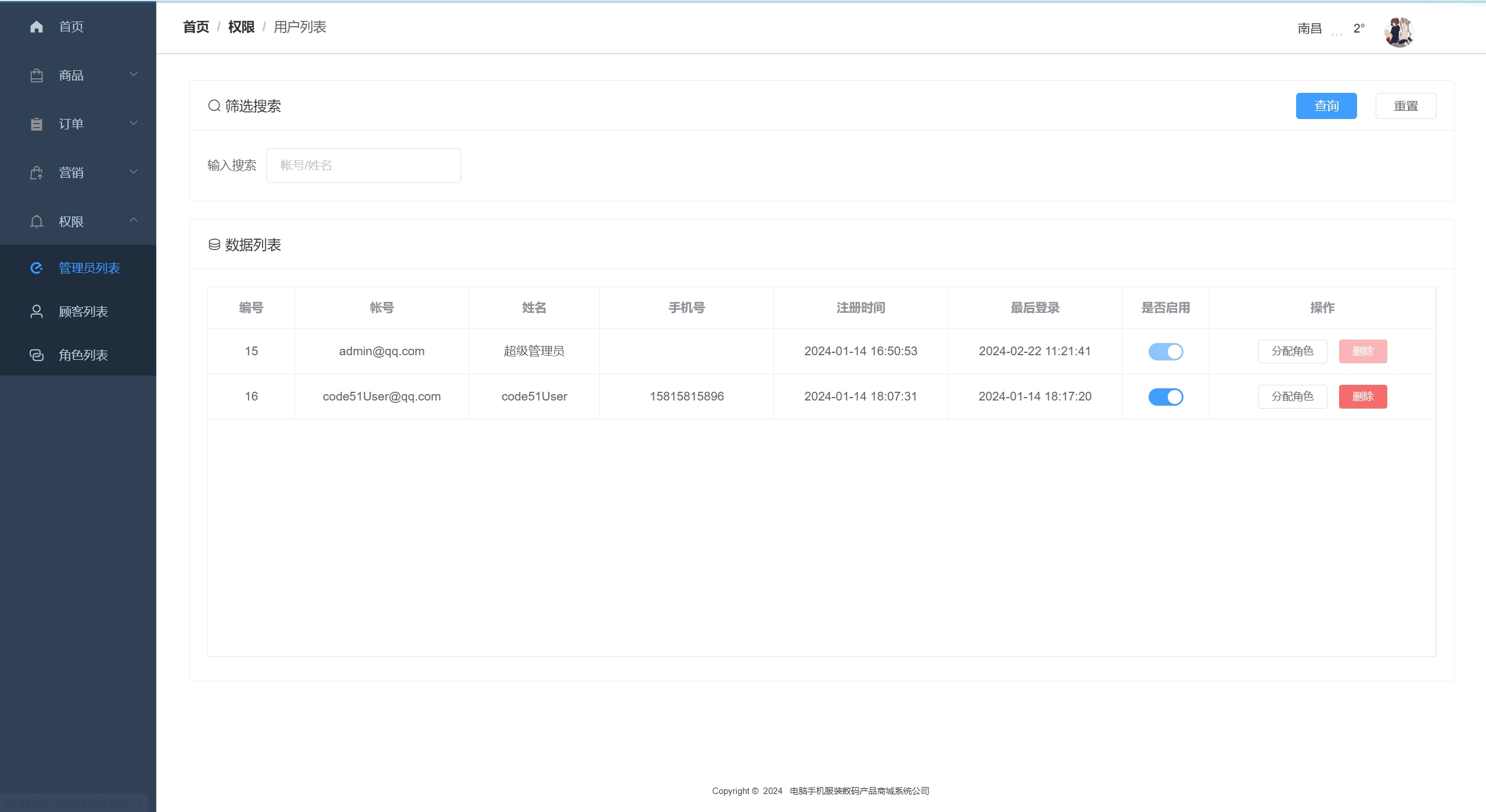
Task: Click the bell 权限 icon
Action: click(x=37, y=222)
